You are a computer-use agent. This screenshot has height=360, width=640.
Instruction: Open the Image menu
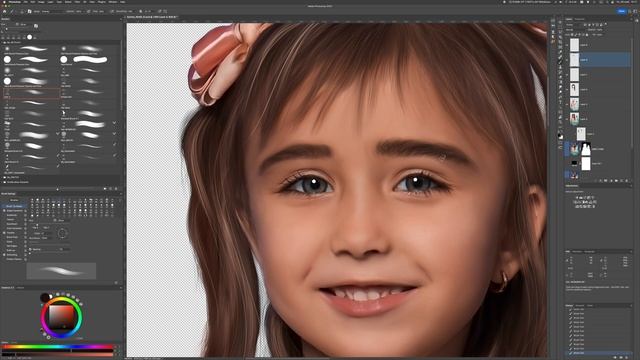pos(40,2)
